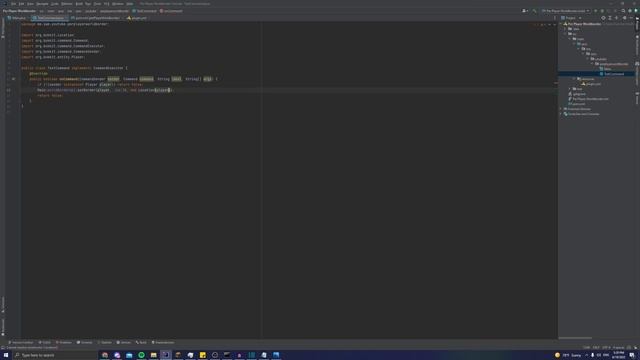This screenshot has width=640, height=360.
Task: Expand the .idea folder
Action: pyautogui.click(x=565, y=29)
